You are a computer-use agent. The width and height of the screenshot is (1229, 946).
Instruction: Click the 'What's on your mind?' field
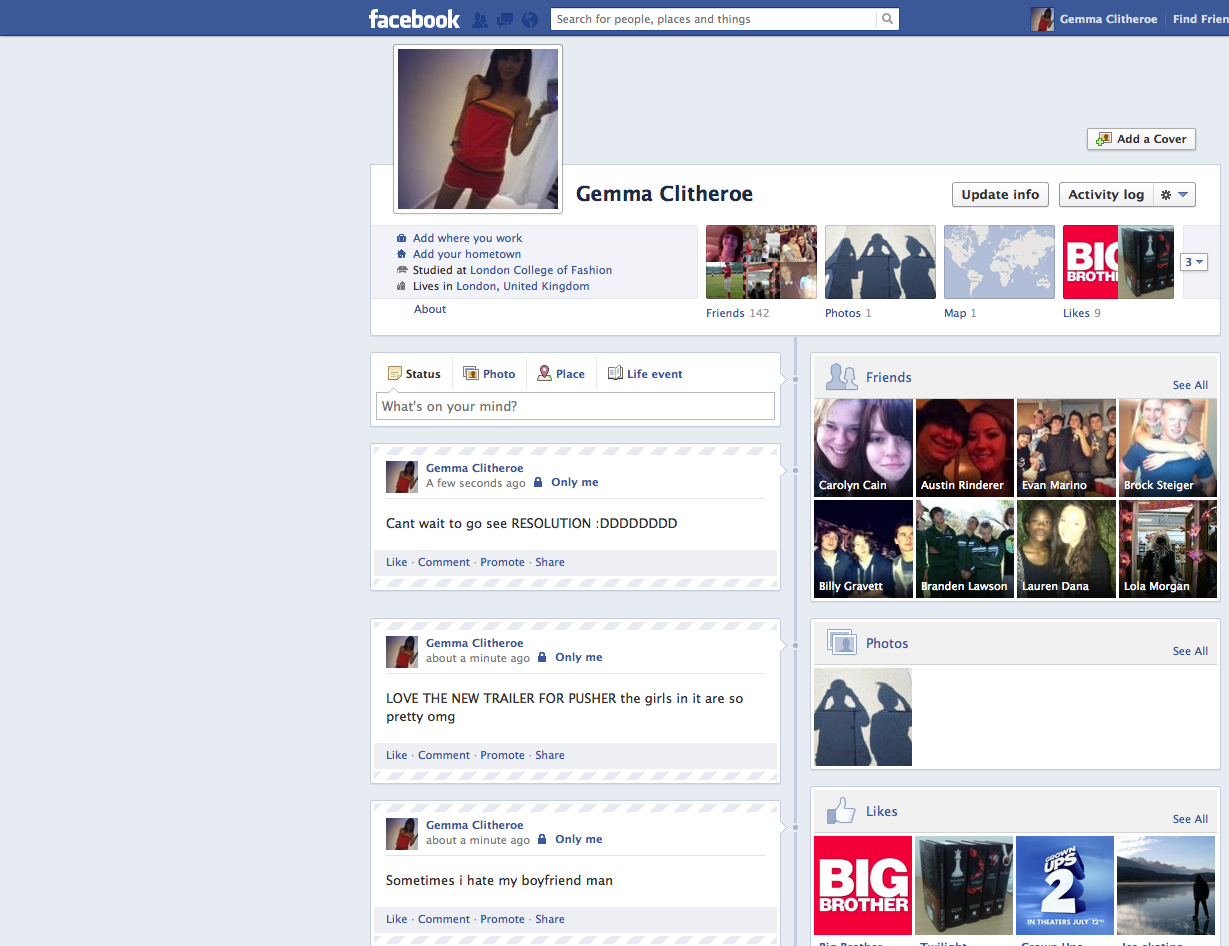point(575,406)
